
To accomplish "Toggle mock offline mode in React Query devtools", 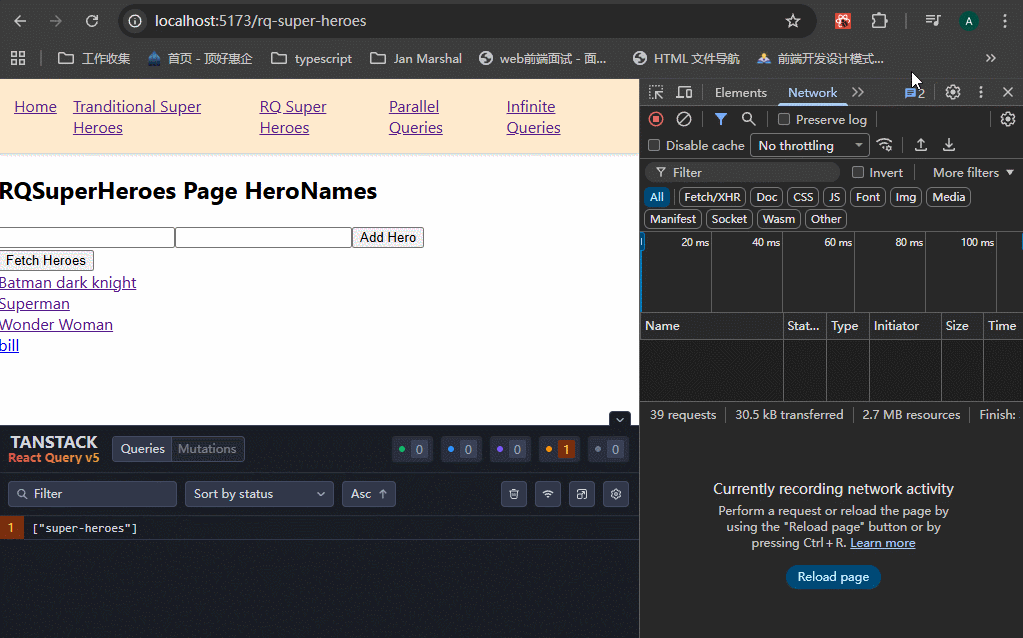I will 548,494.
